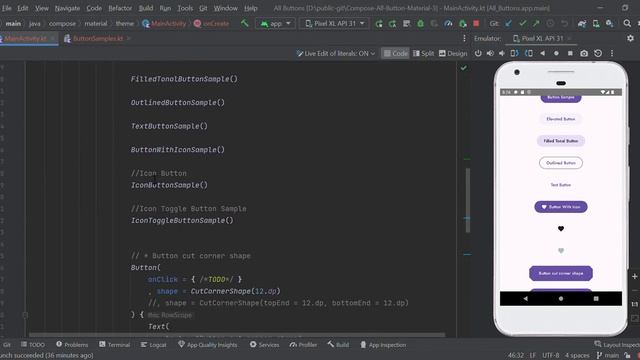Click the emulator toolbar Home circle

click(x=556, y=53)
